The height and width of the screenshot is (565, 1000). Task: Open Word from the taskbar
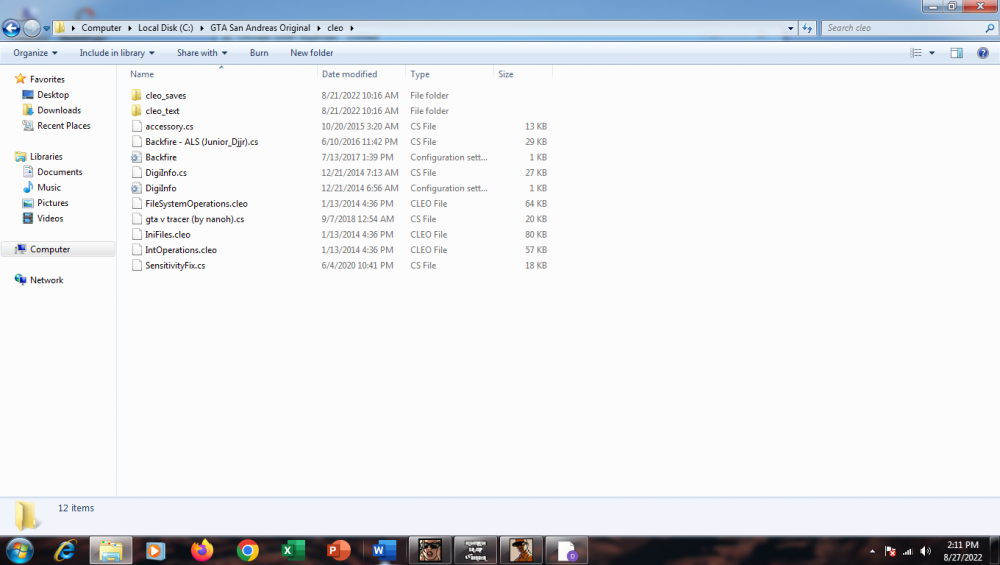[384, 550]
